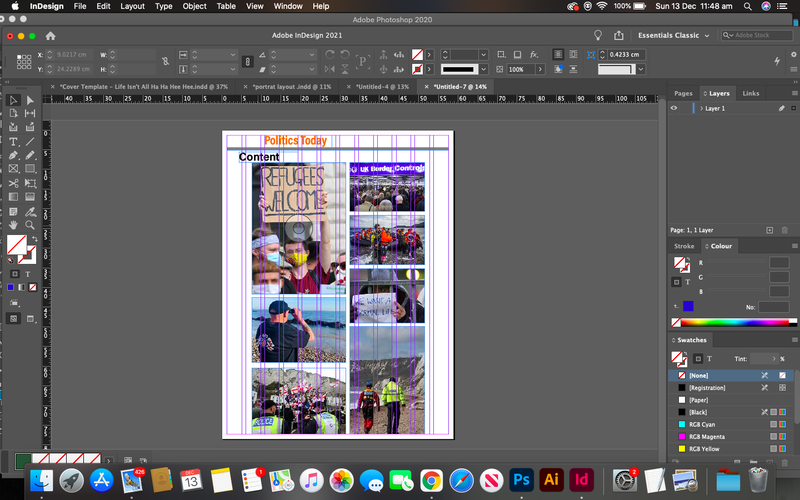This screenshot has height=500, width=800.
Task: Select the Line tool
Action: click(30, 142)
